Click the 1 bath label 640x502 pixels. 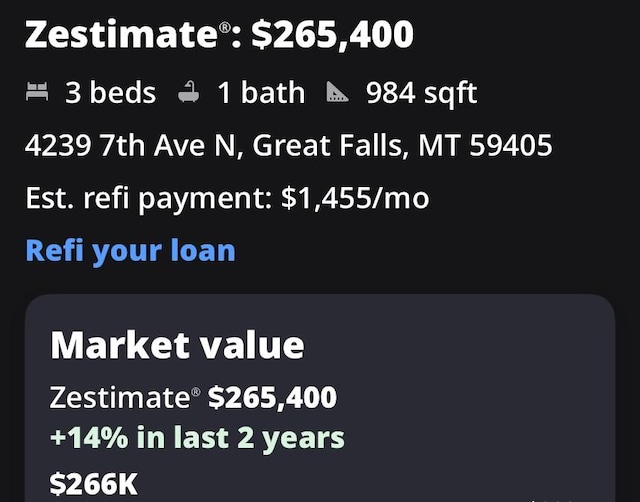(x=261, y=92)
